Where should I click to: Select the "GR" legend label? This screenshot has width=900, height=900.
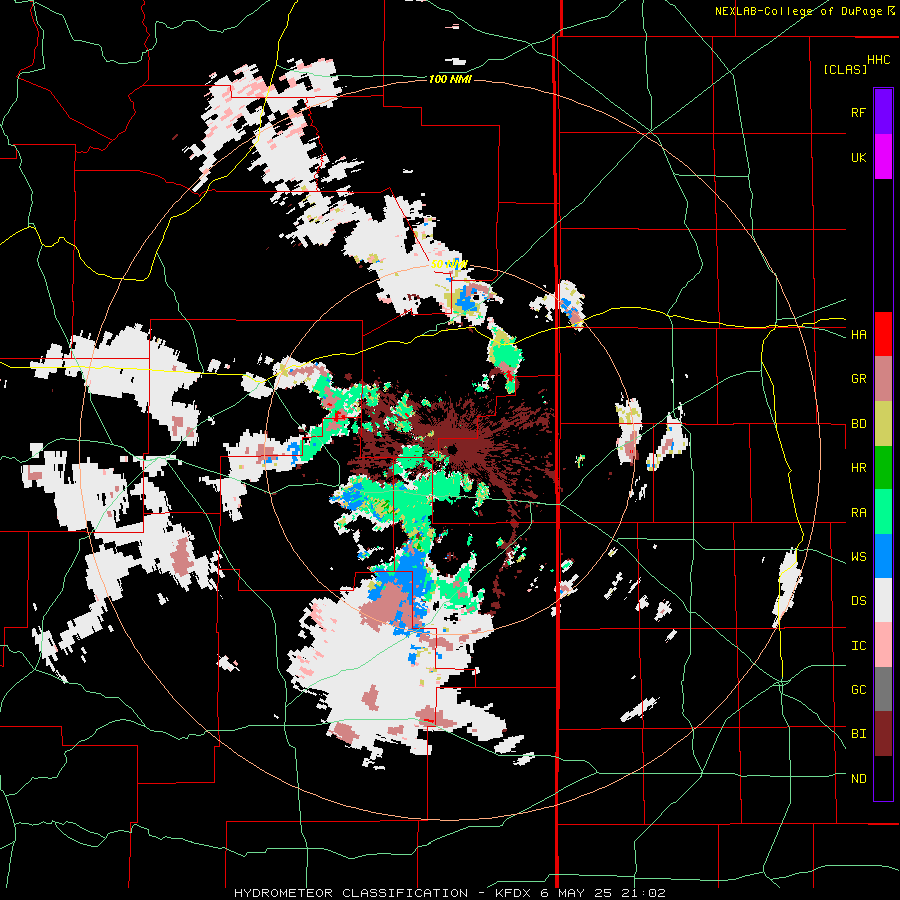click(858, 379)
